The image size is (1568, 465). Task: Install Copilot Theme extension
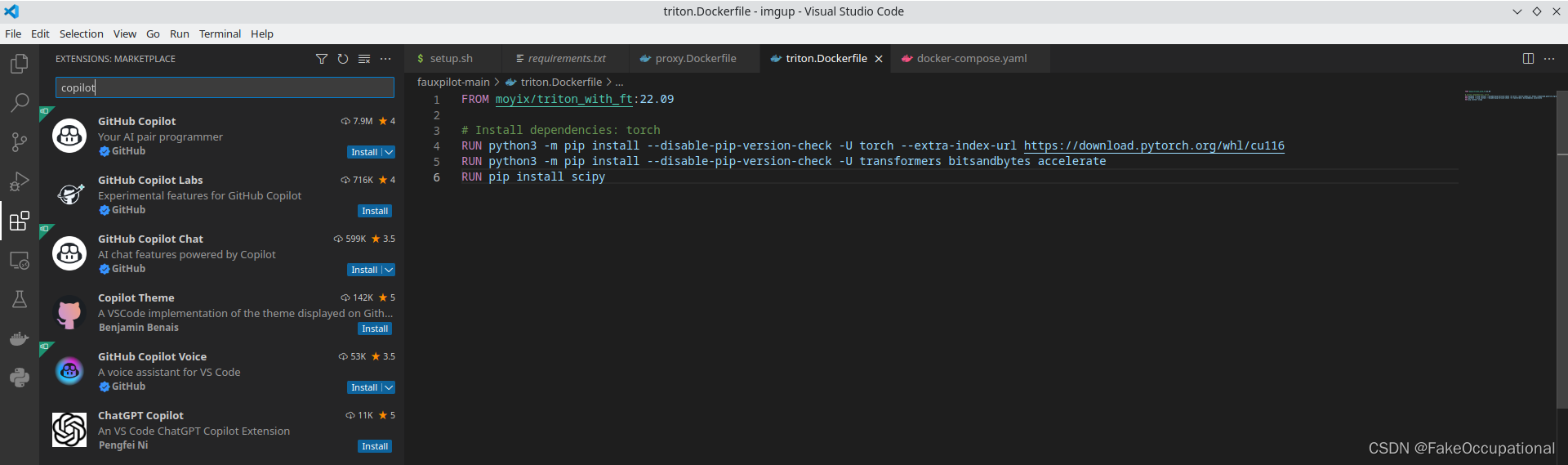point(375,329)
